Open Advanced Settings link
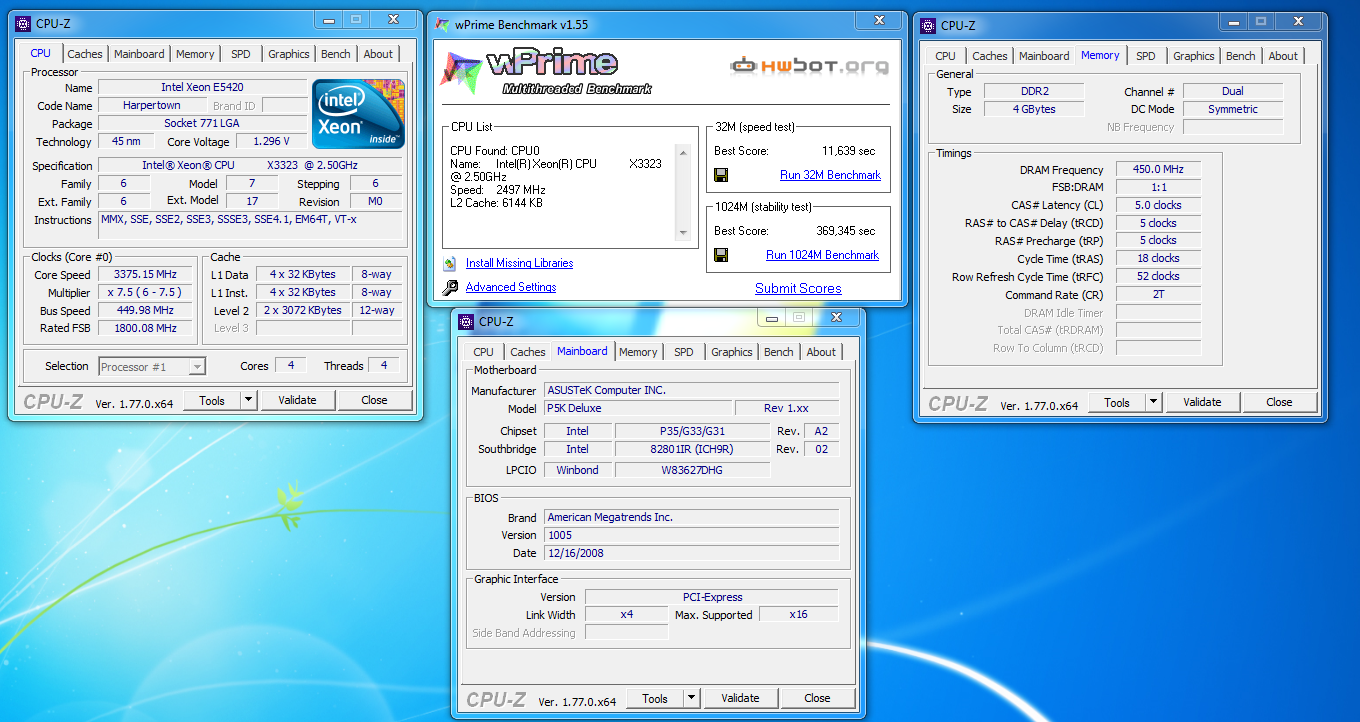 pos(511,287)
